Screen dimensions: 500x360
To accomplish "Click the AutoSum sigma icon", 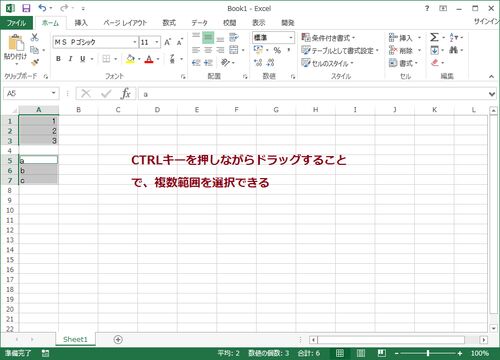I will click(434, 37).
